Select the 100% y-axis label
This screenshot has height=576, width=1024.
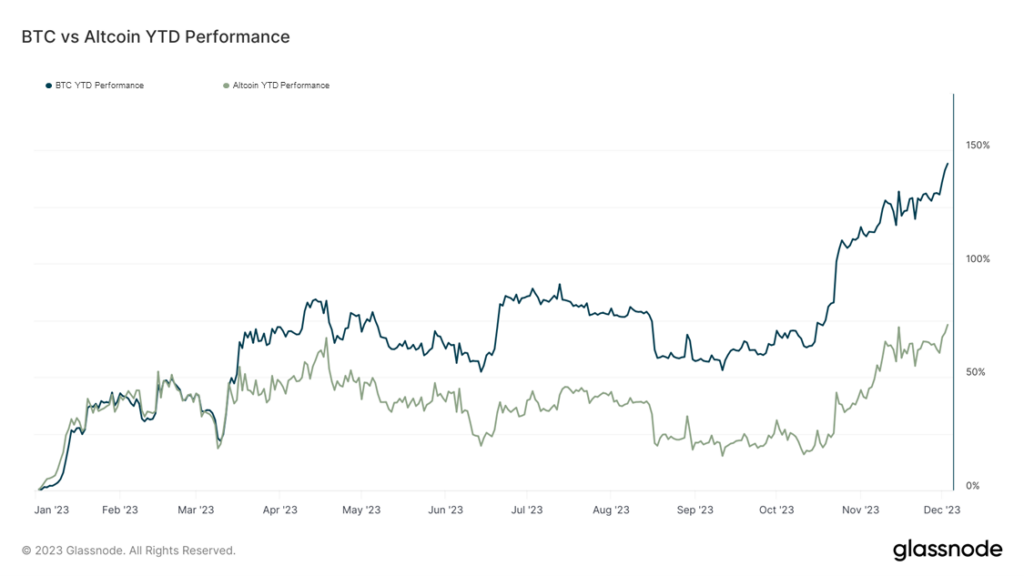pos(977,259)
